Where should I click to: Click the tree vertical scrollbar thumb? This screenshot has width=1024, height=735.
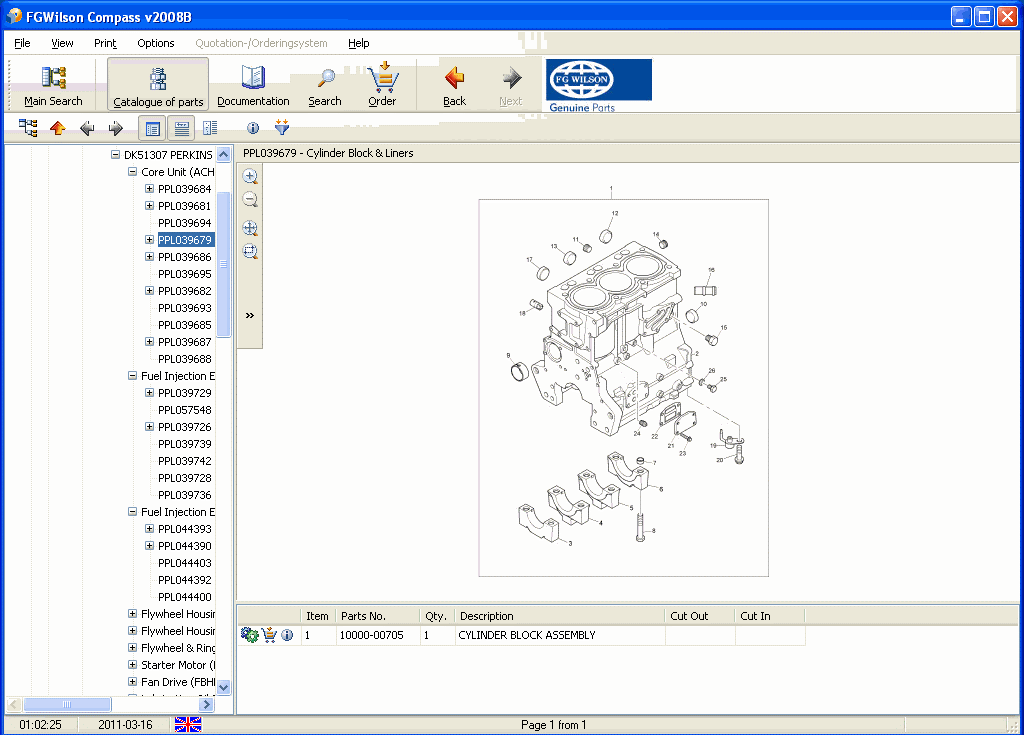(x=223, y=264)
